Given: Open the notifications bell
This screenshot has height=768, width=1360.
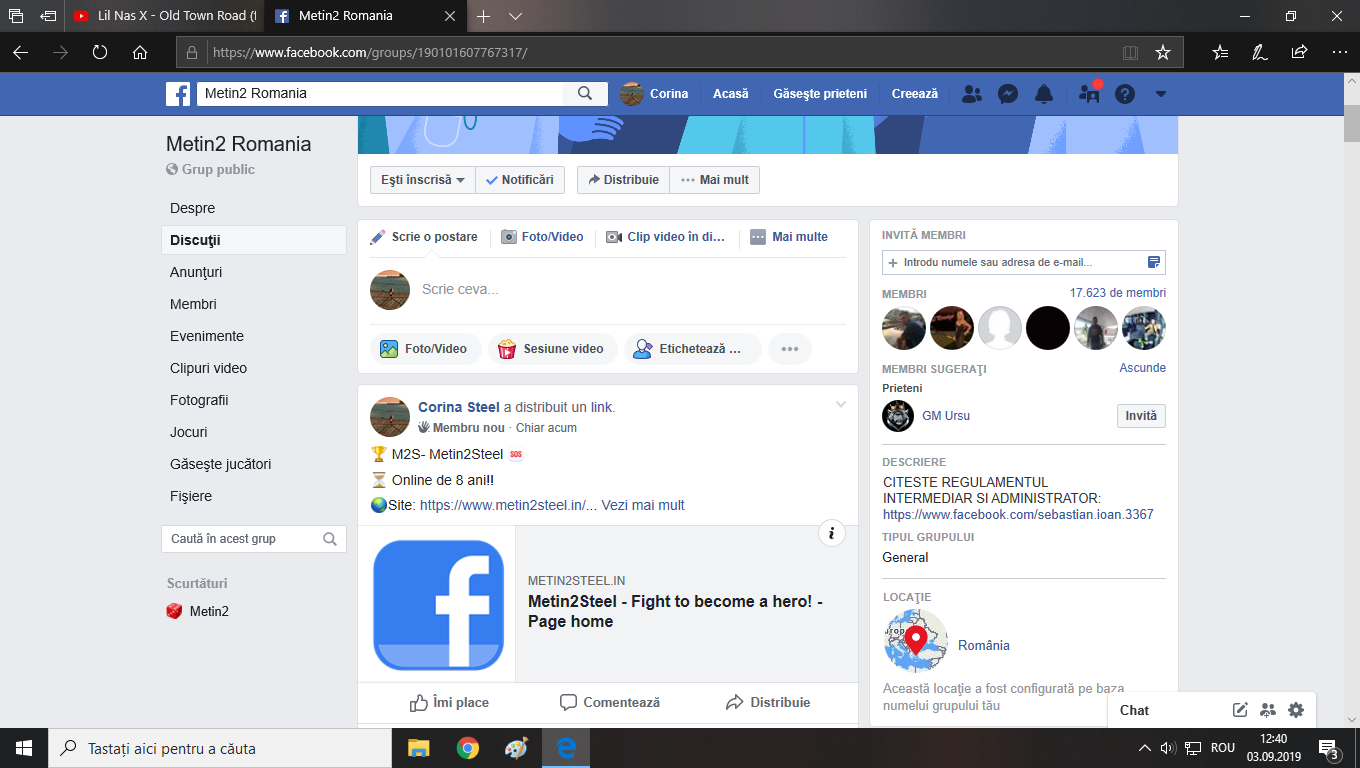Looking at the screenshot, I should (1044, 94).
